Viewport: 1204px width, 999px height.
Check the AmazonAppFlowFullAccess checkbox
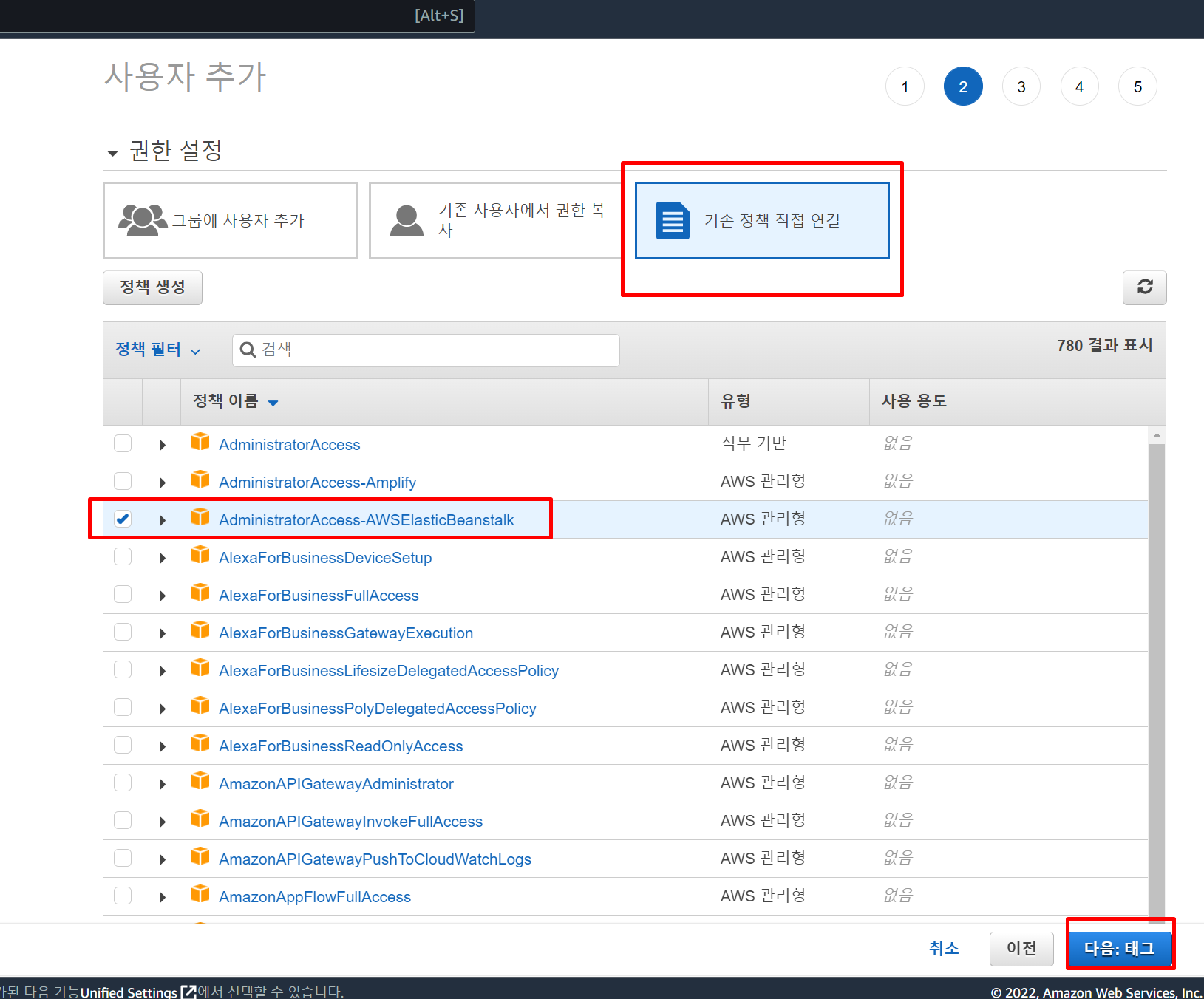pyautogui.click(x=123, y=896)
